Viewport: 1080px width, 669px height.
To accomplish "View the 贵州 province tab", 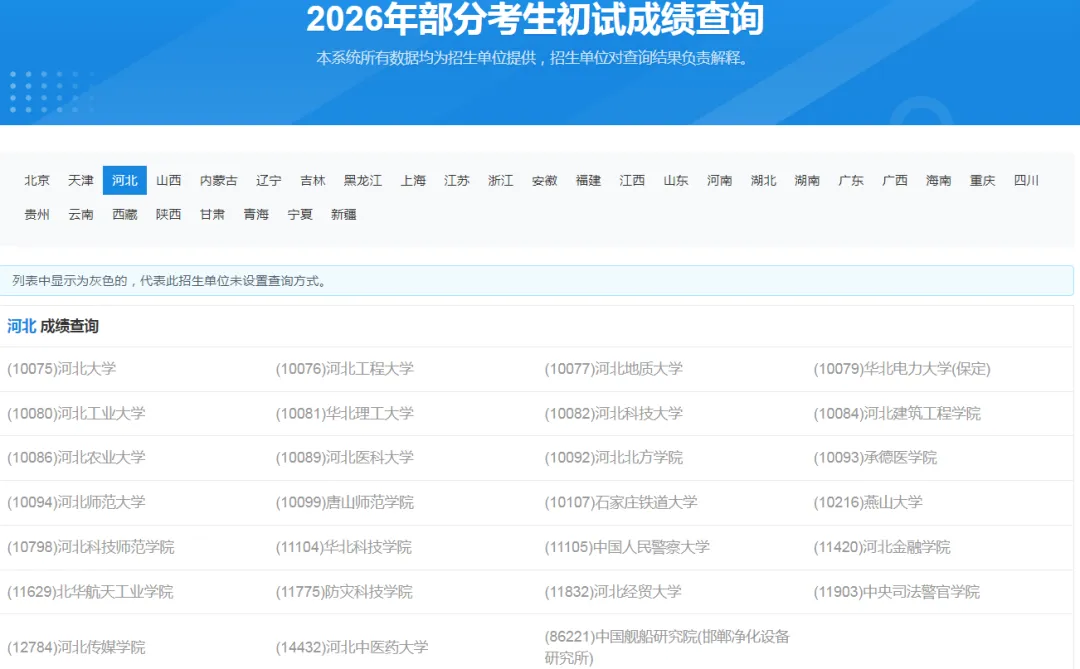I will click(37, 215).
